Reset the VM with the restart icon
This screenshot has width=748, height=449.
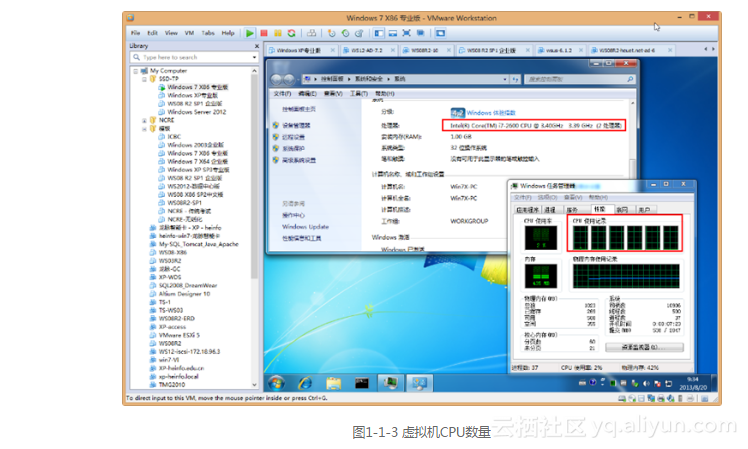pyautogui.click(x=291, y=33)
